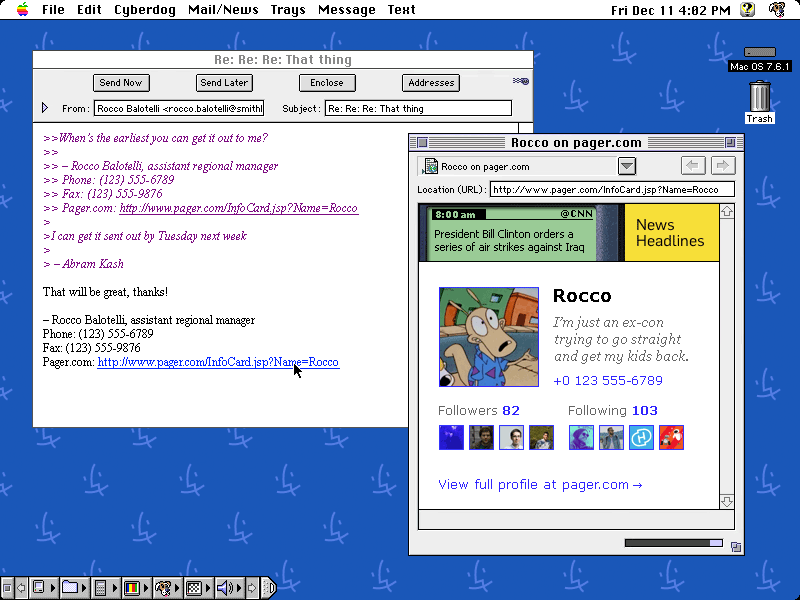Open the folder module in Control Strip
Viewport: 800px width, 600px height.
74,588
